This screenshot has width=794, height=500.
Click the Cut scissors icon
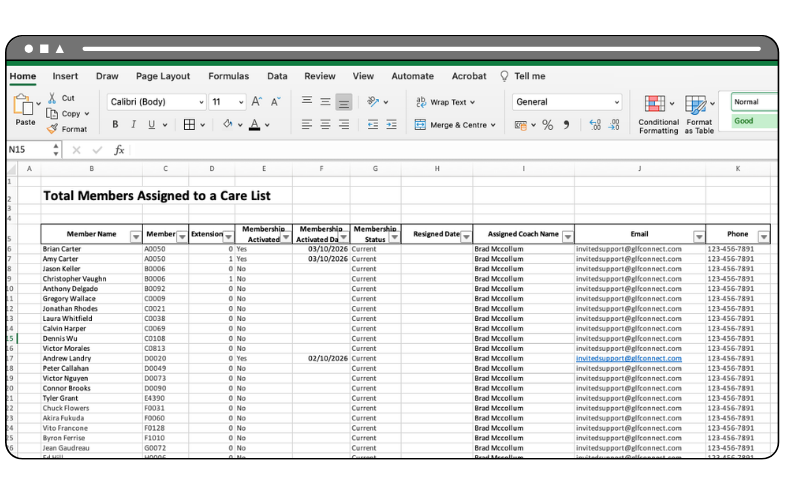coord(52,98)
